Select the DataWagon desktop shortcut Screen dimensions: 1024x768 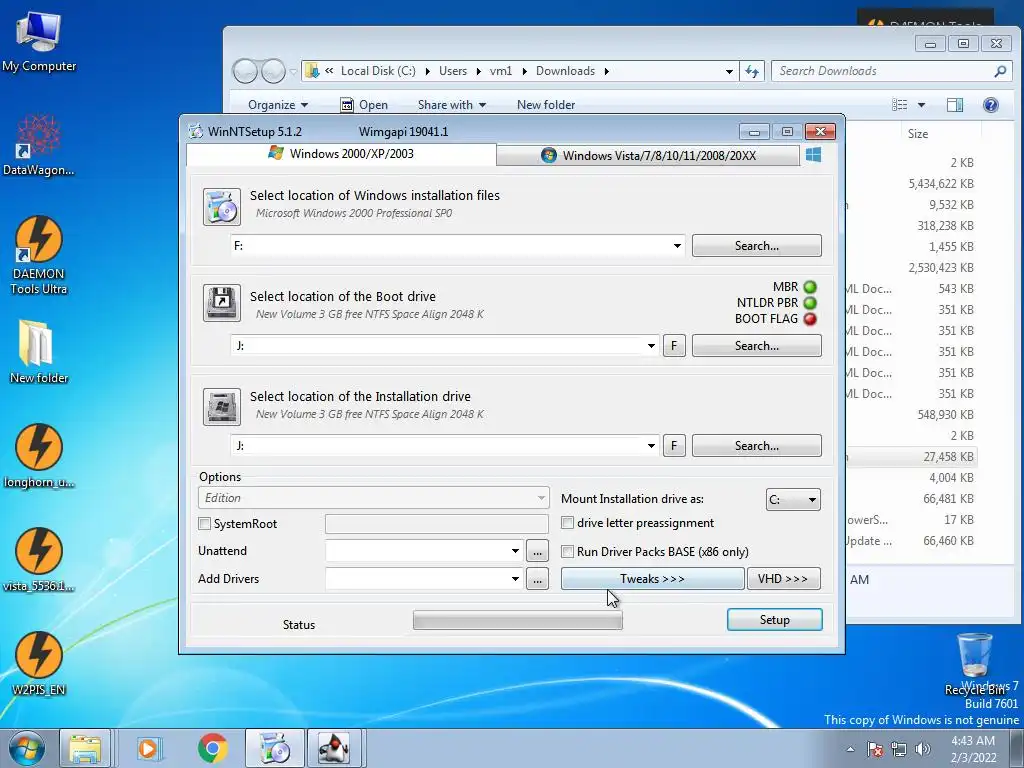[39, 145]
